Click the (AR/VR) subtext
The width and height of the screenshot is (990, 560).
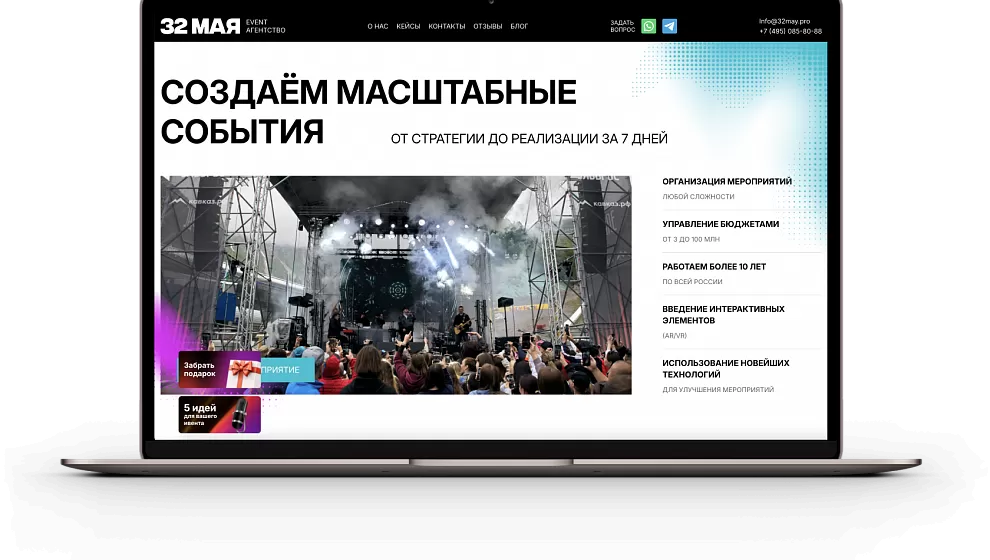pyautogui.click(x=674, y=336)
